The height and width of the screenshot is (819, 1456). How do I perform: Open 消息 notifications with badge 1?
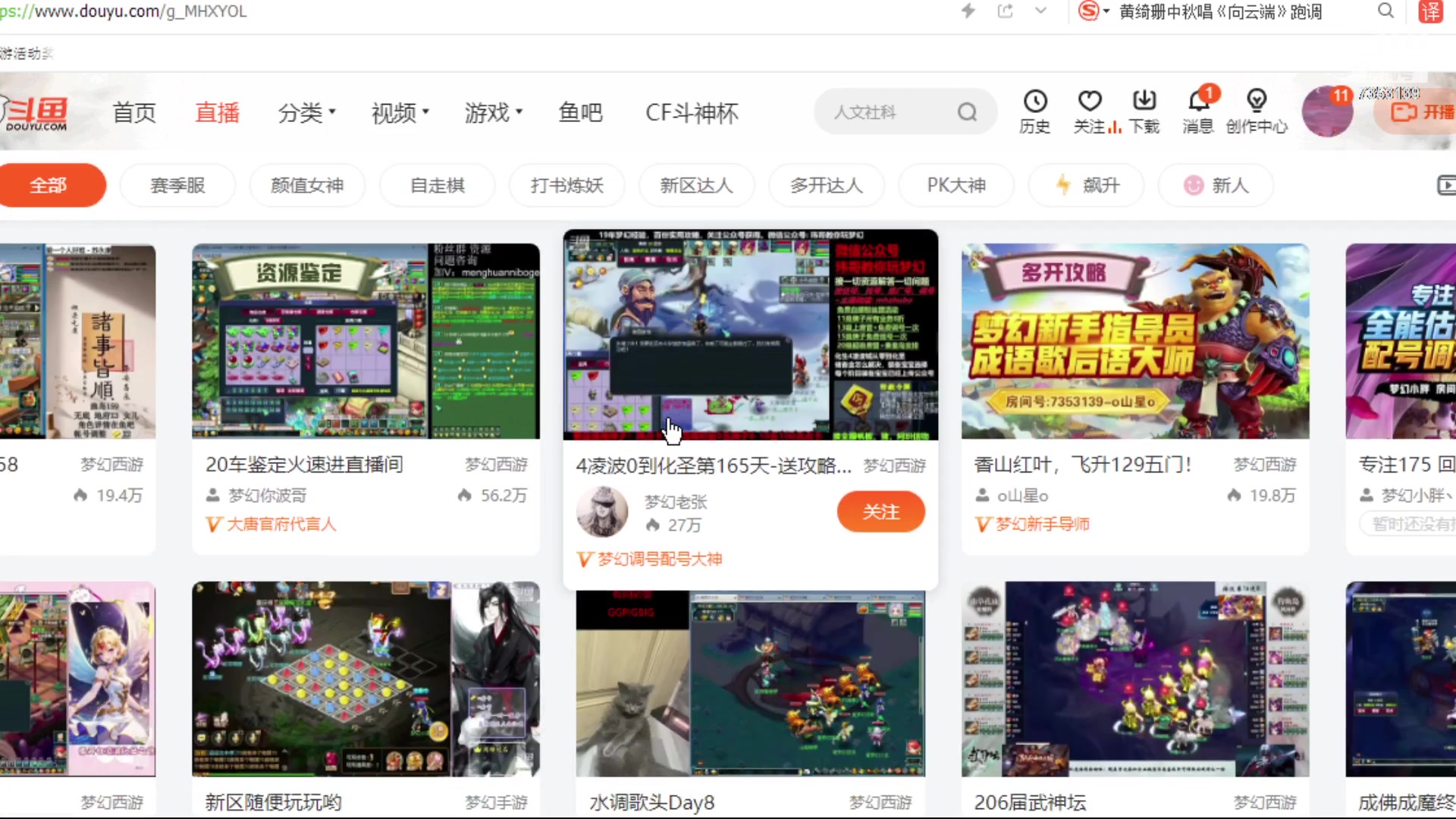pyautogui.click(x=1197, y=112)
